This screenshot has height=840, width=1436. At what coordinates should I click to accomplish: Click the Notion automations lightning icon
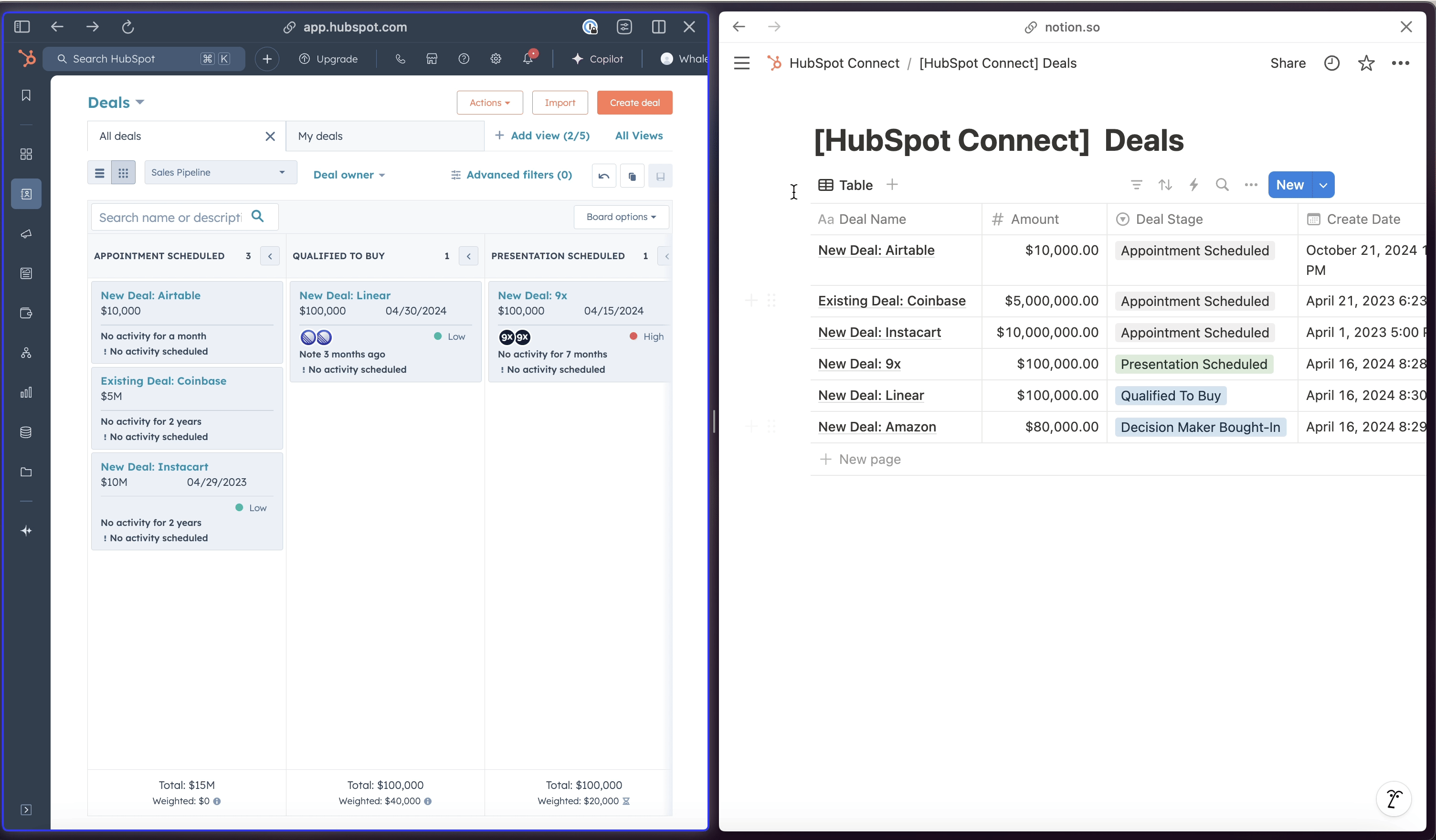click(x=1194, y=185)
